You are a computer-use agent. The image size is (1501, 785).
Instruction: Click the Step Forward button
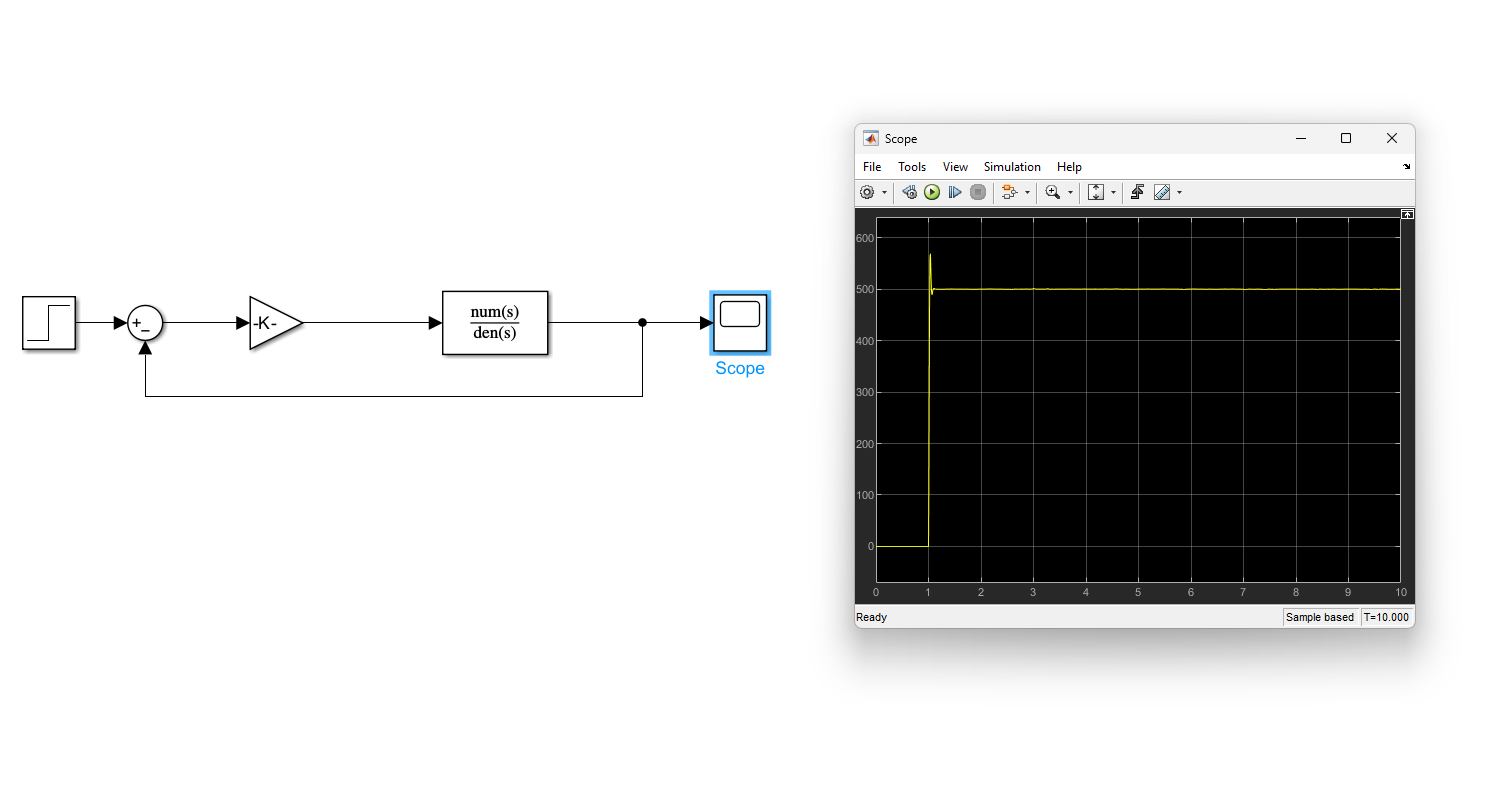click(x=955, y=192)
